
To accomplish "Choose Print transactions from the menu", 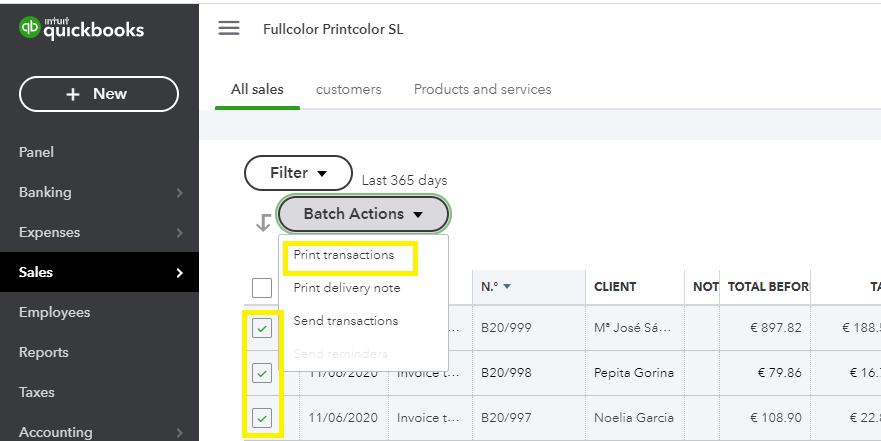I will (x=344, y=255).
